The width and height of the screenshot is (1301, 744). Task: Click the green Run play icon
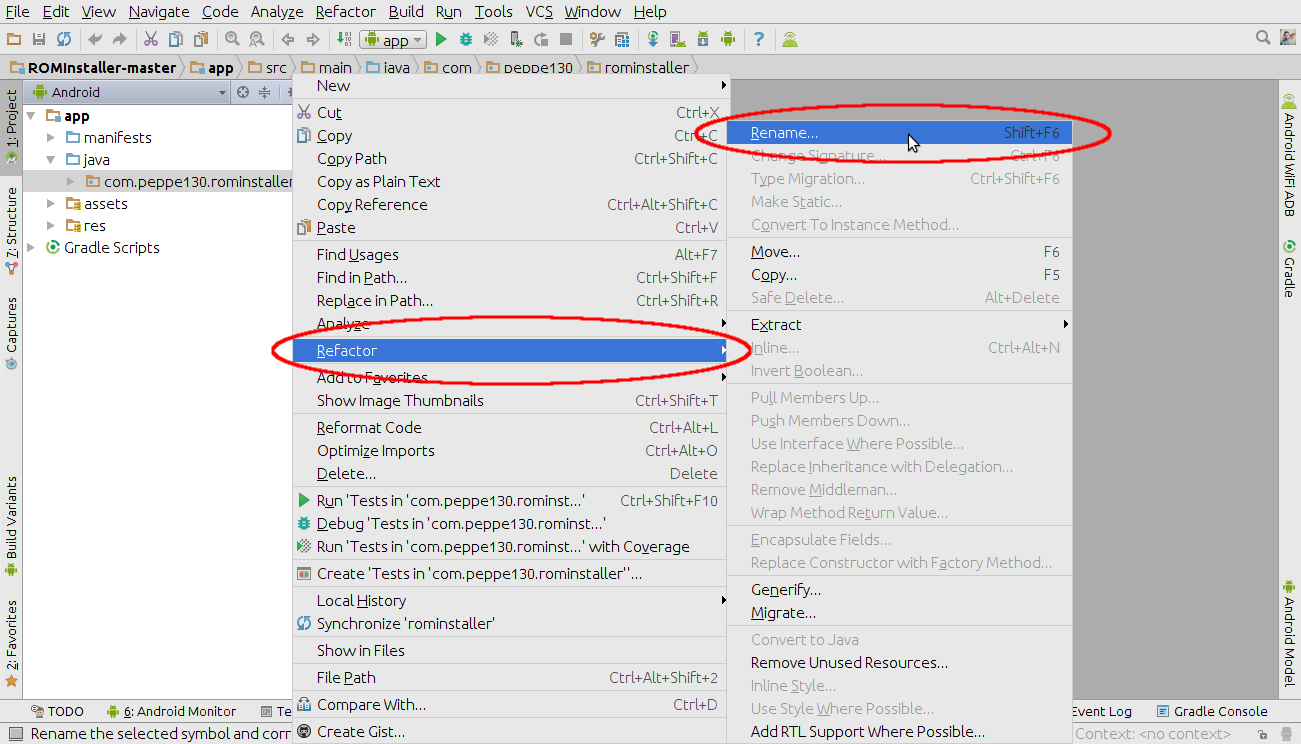click(x=441, y=39)
